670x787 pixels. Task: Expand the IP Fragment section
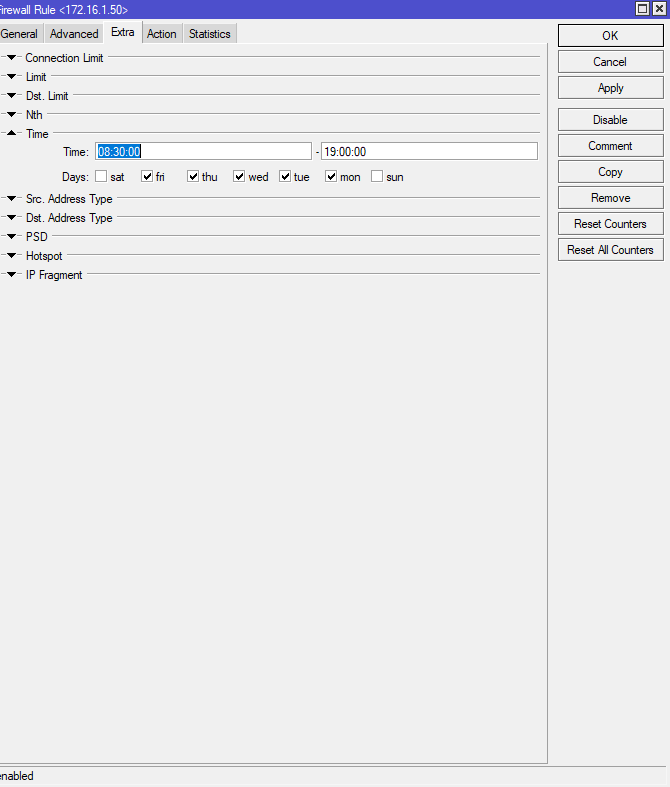coord(12,275)
